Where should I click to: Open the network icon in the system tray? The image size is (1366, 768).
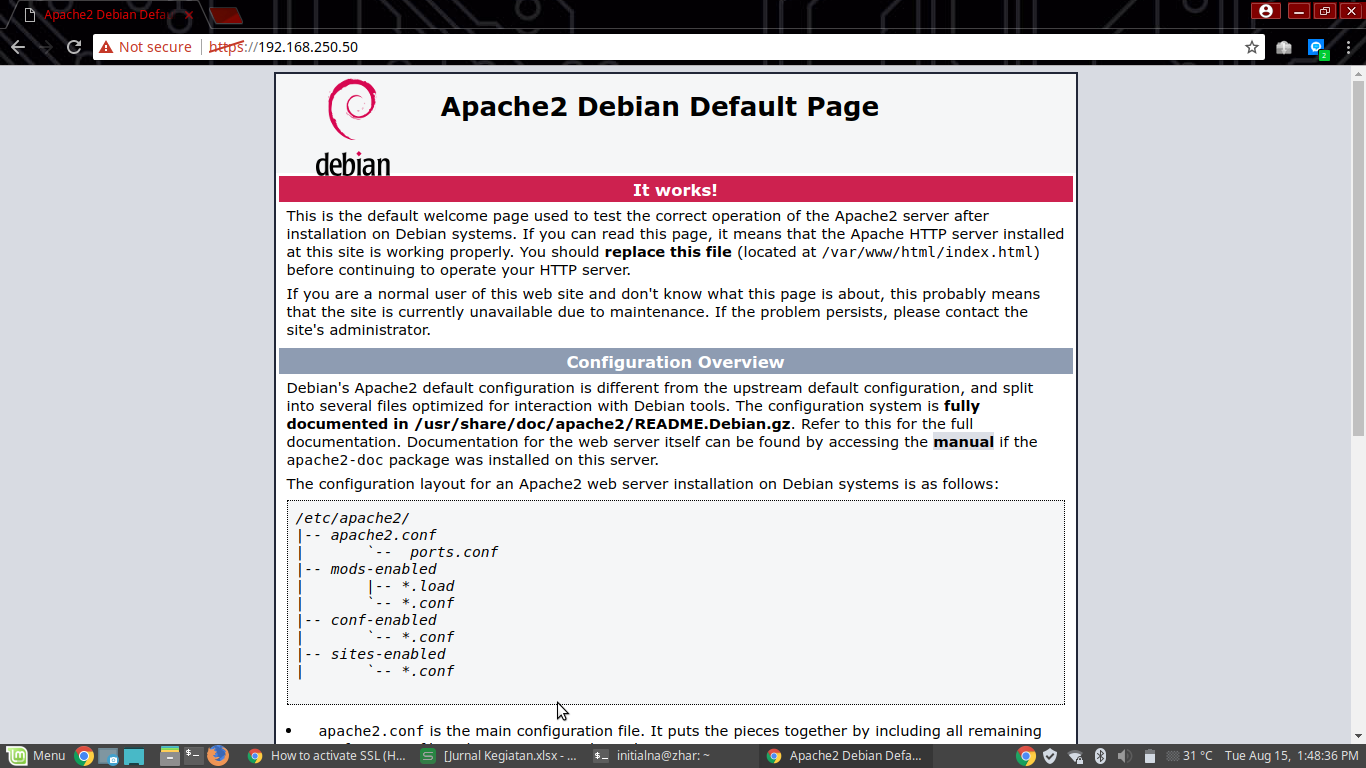pos(1076,755)
